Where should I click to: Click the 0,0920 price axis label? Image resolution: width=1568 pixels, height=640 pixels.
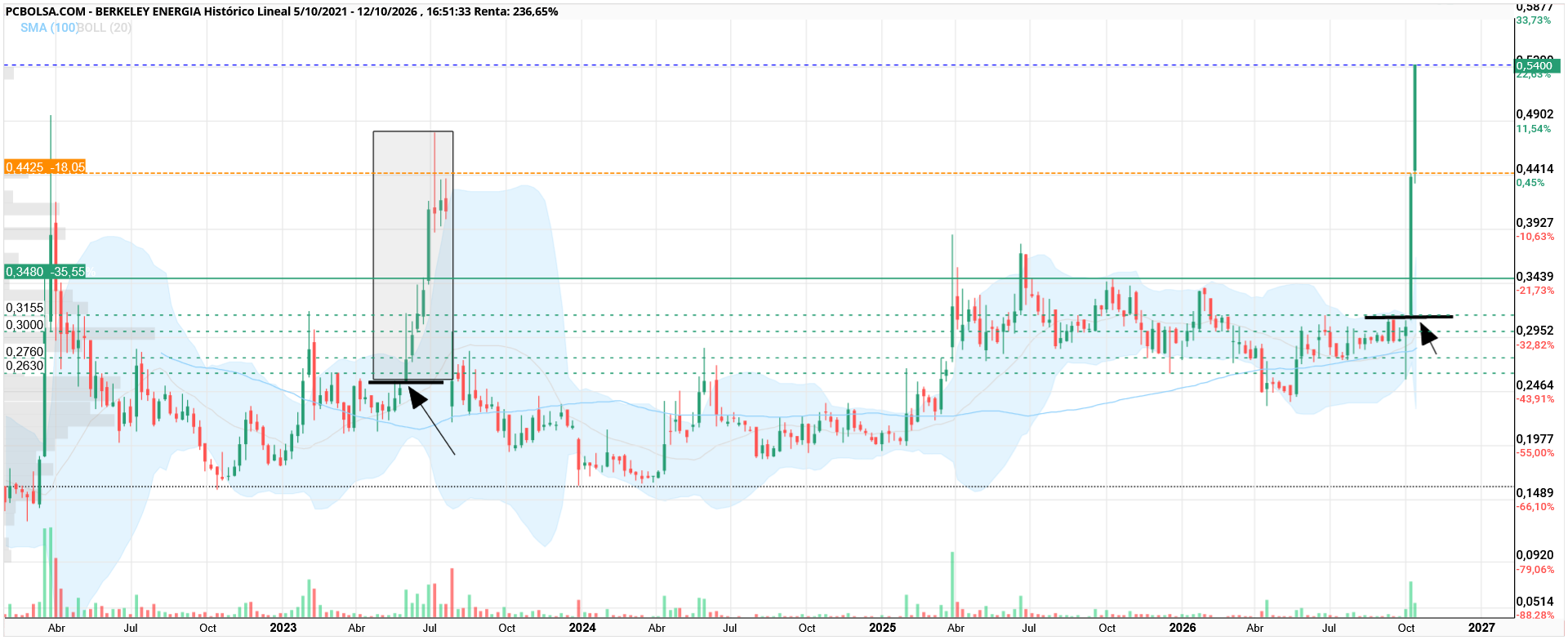[1535, 555]
